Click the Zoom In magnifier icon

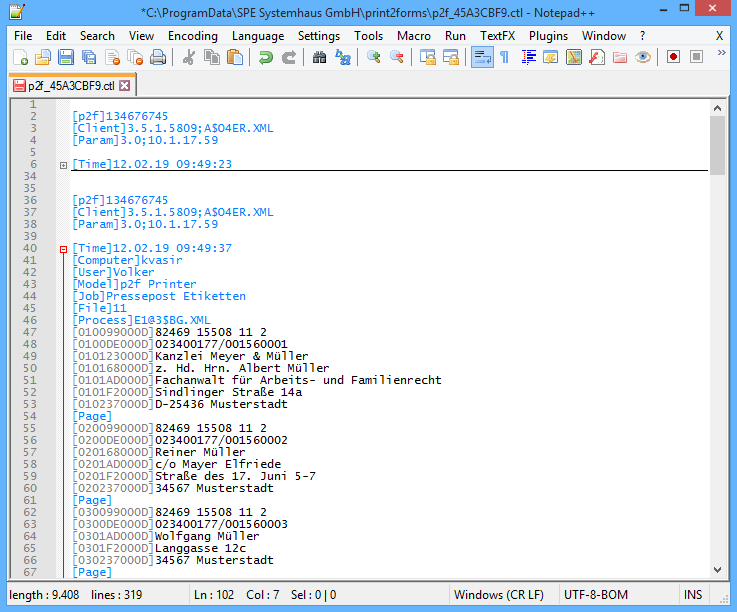pyautogui.click(x=374, y=57)
